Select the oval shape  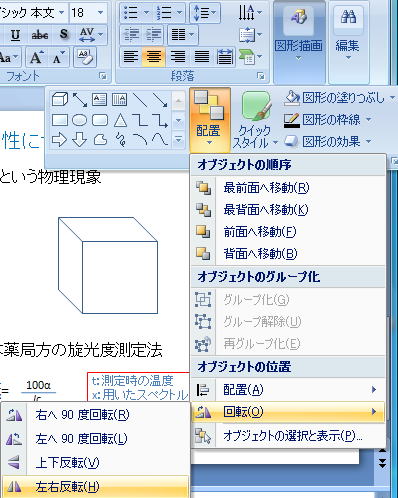[80, 120]
